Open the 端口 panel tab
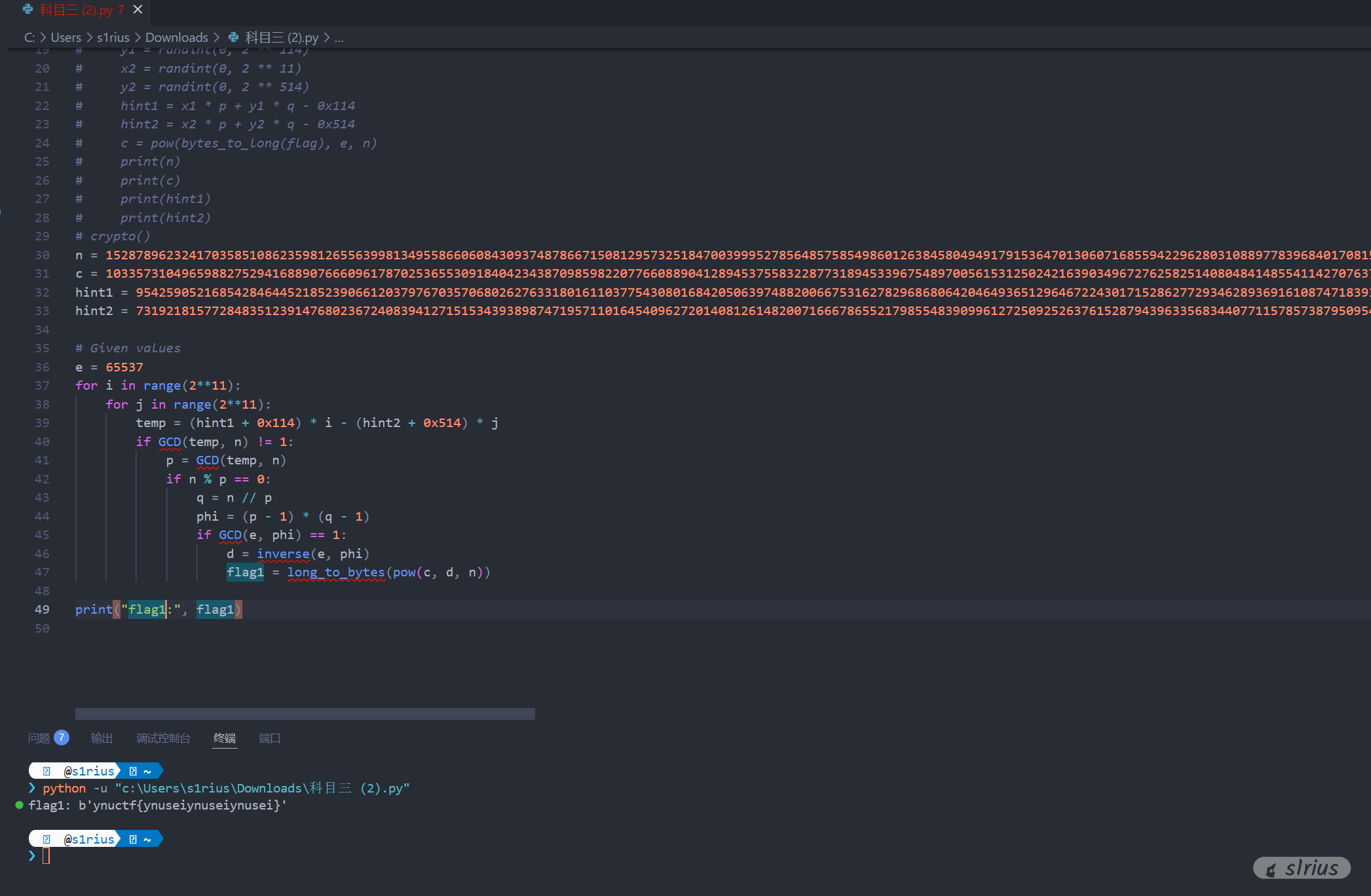 click(269, 738)
